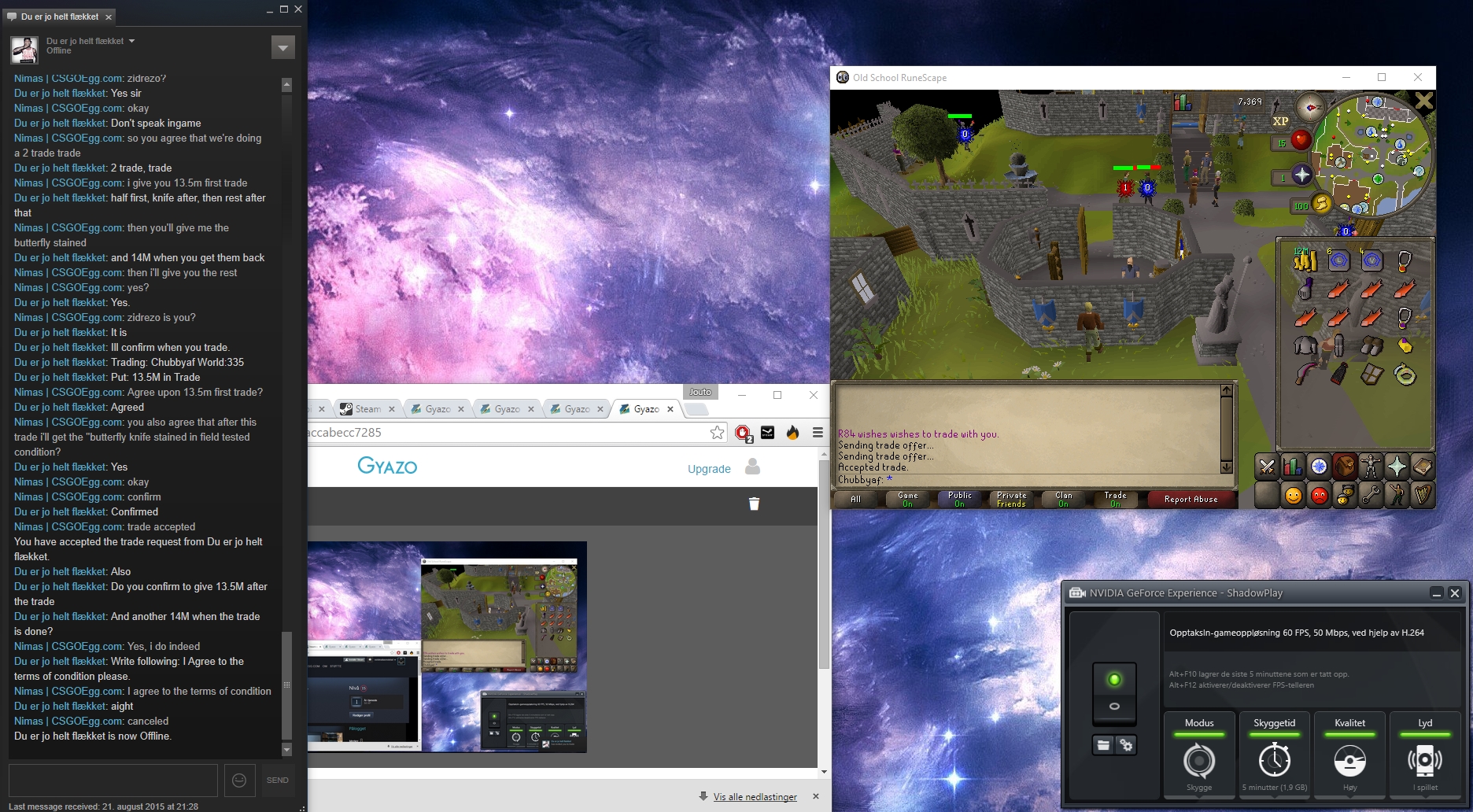
Task: Click the Steam chat scroll-up arrow
Action: coord(286,84)
